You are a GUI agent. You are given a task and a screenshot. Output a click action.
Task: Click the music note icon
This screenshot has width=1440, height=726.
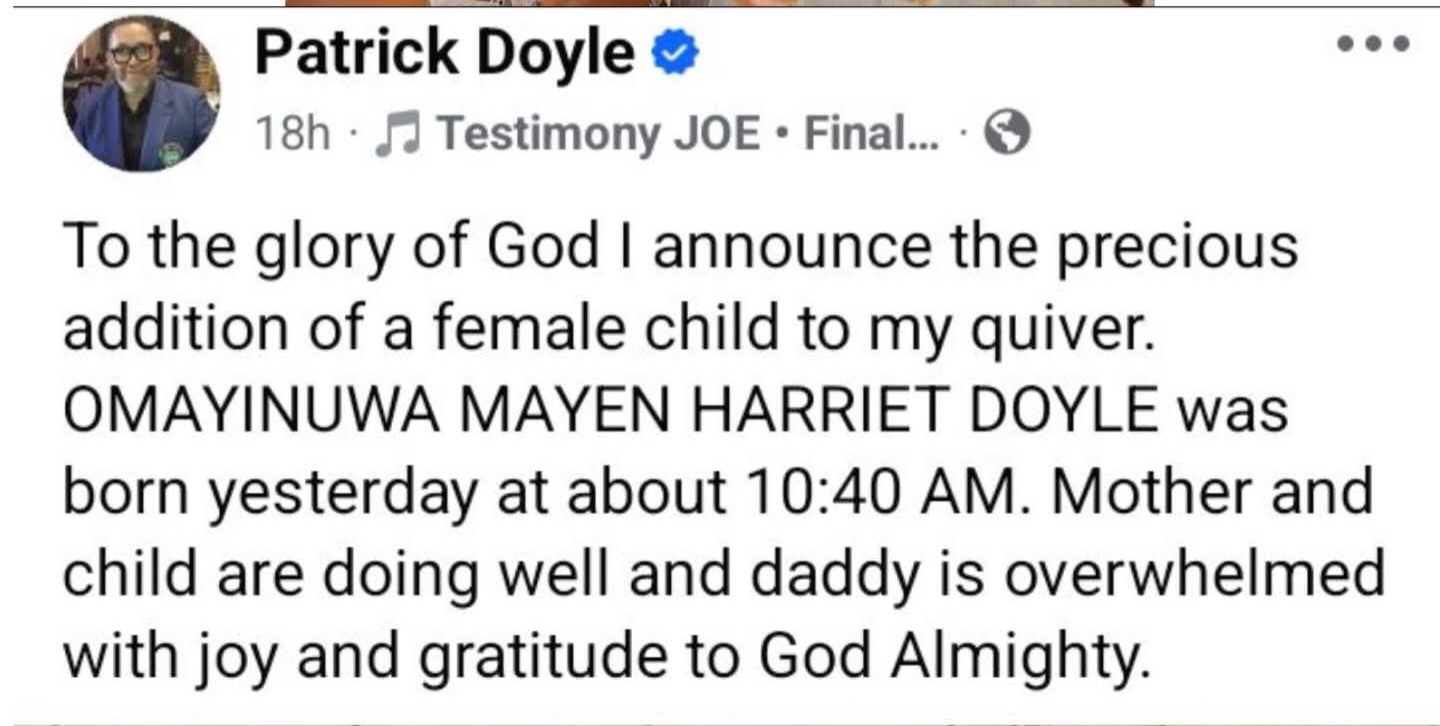pyautogui.click(x=395, y=134)
